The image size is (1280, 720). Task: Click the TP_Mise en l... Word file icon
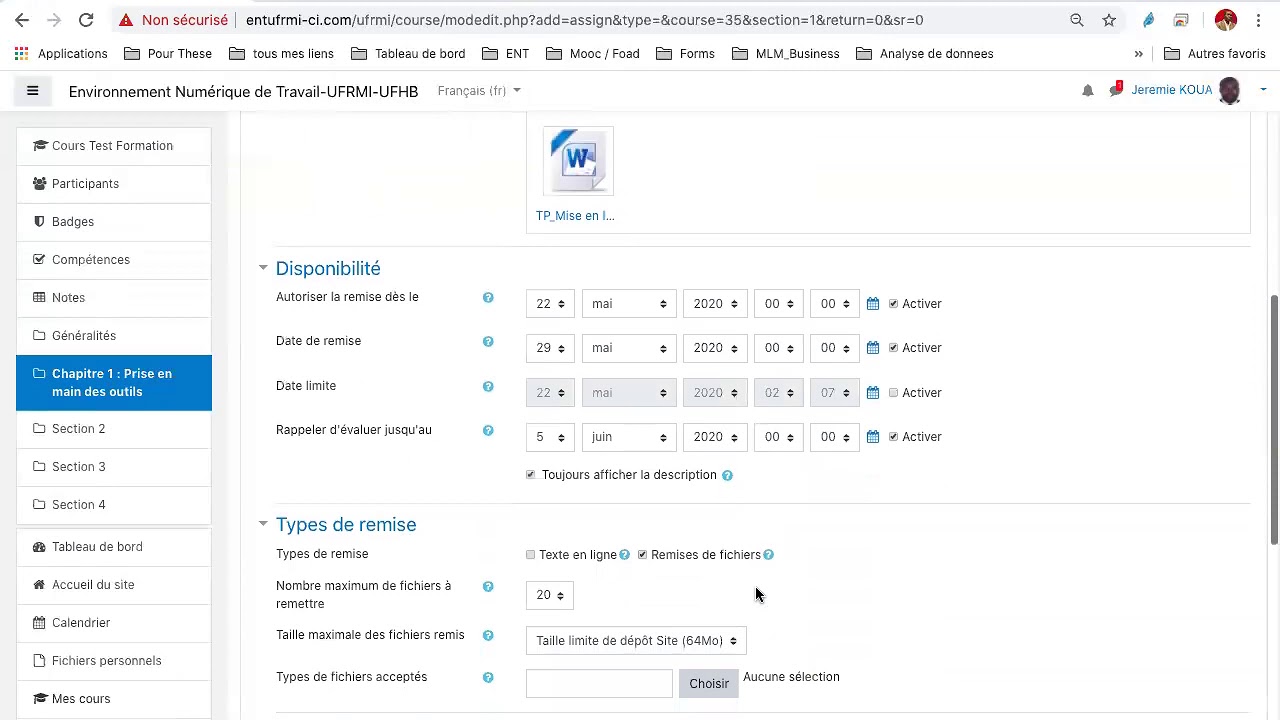pos(578,161)
